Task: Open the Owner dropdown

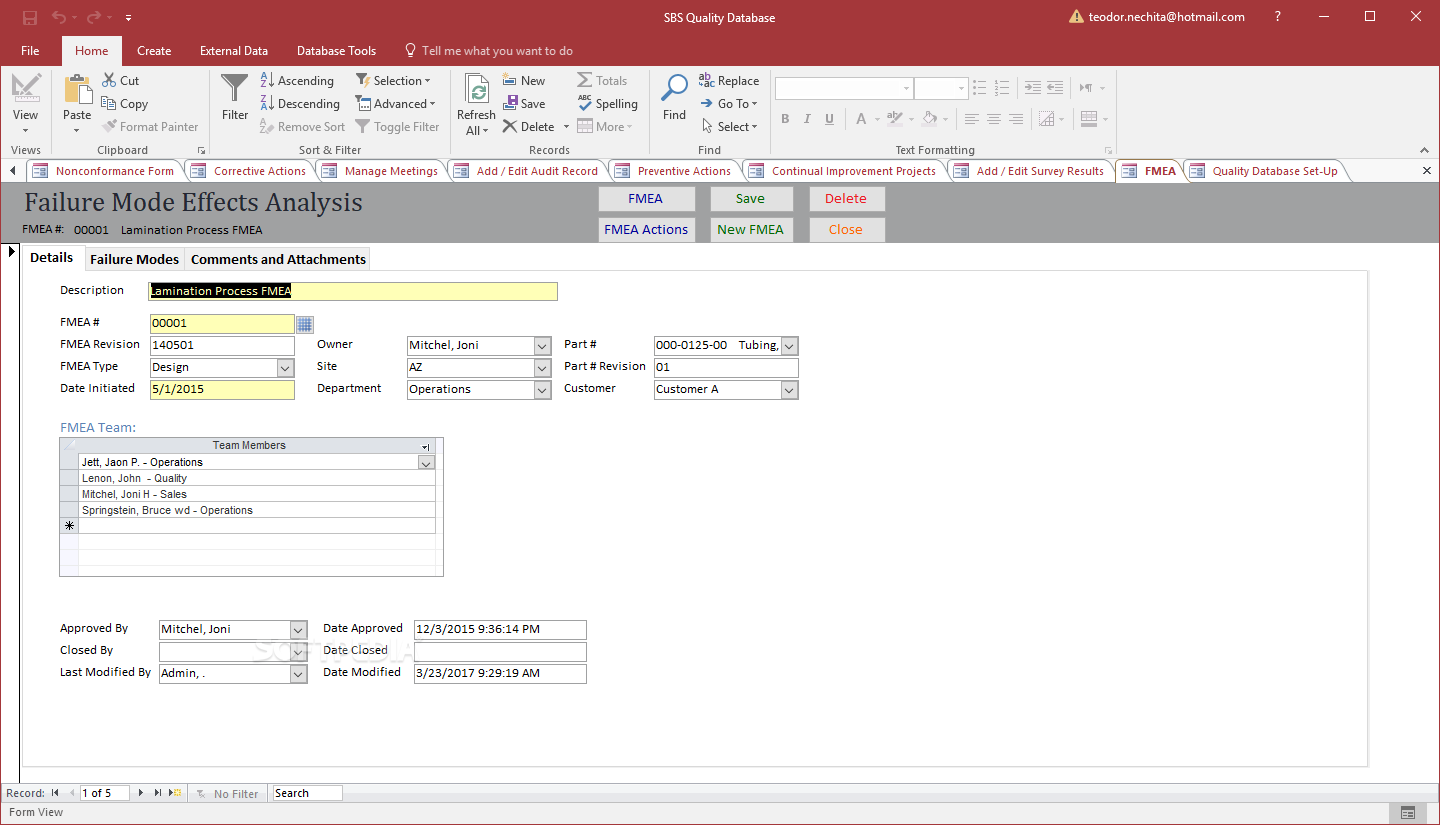Action: click(x=542, y=346)
